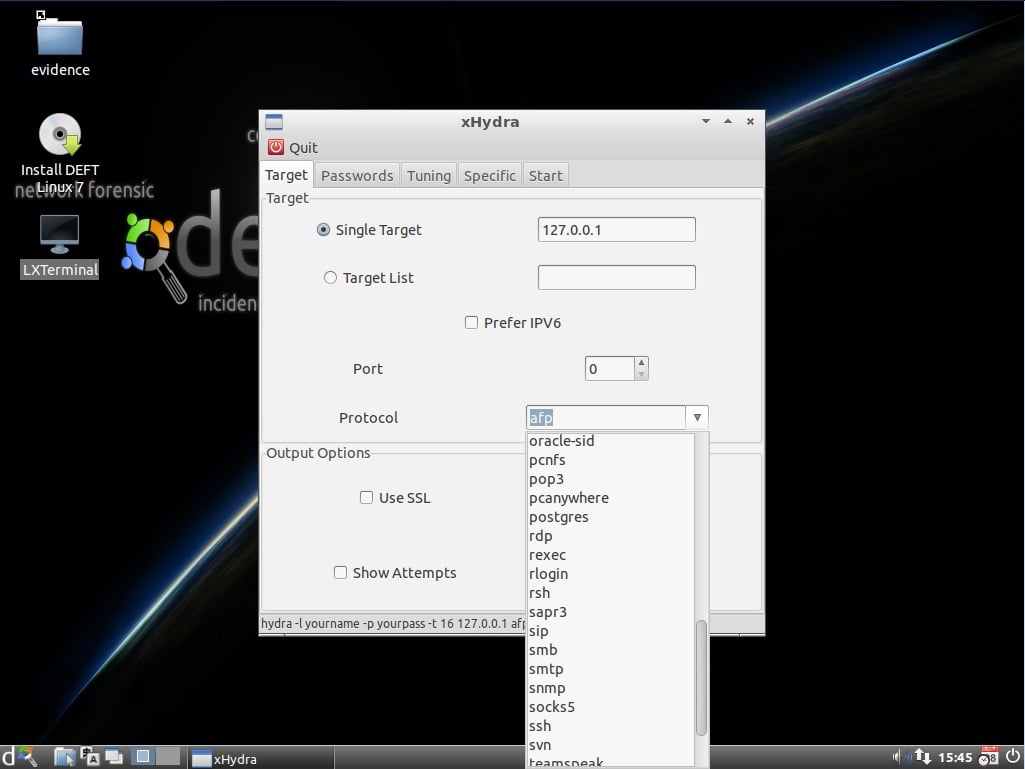The image size is (1025, 769).
Task: Switch to the Specific tab
Action: tap(490, 176)
